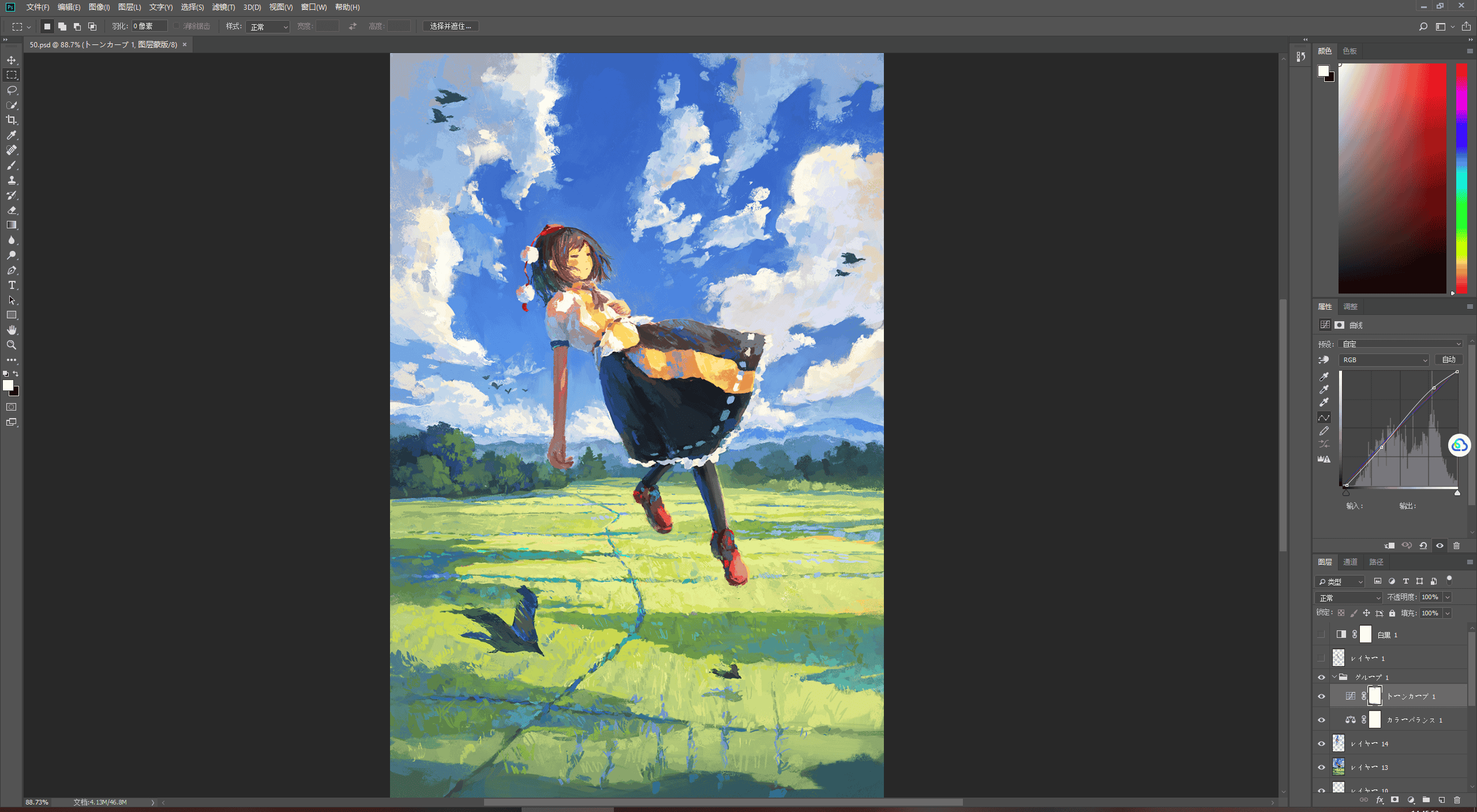Collapse the グループ 1 group chevron
The width and height of the screenshot is (1477, 812).
click(1334, 677)
